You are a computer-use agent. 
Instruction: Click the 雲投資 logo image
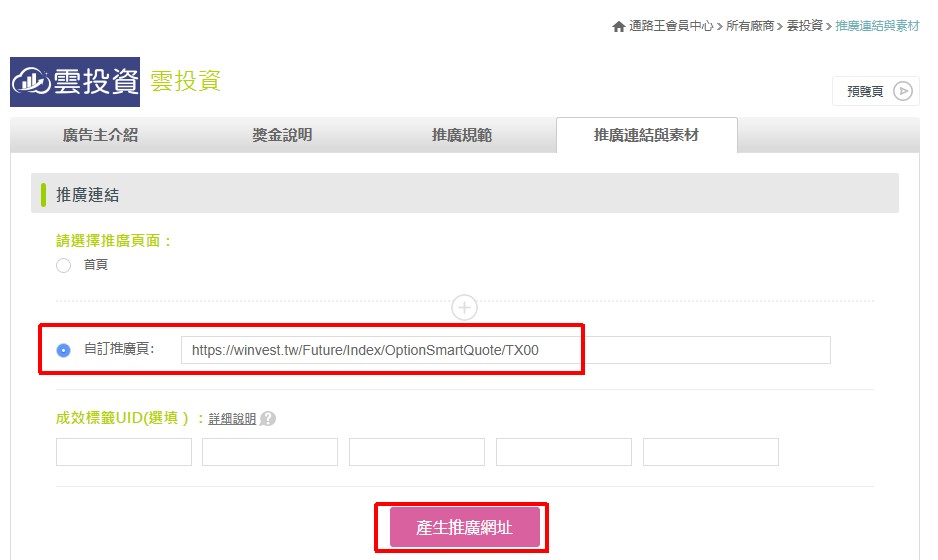[75, 82]
